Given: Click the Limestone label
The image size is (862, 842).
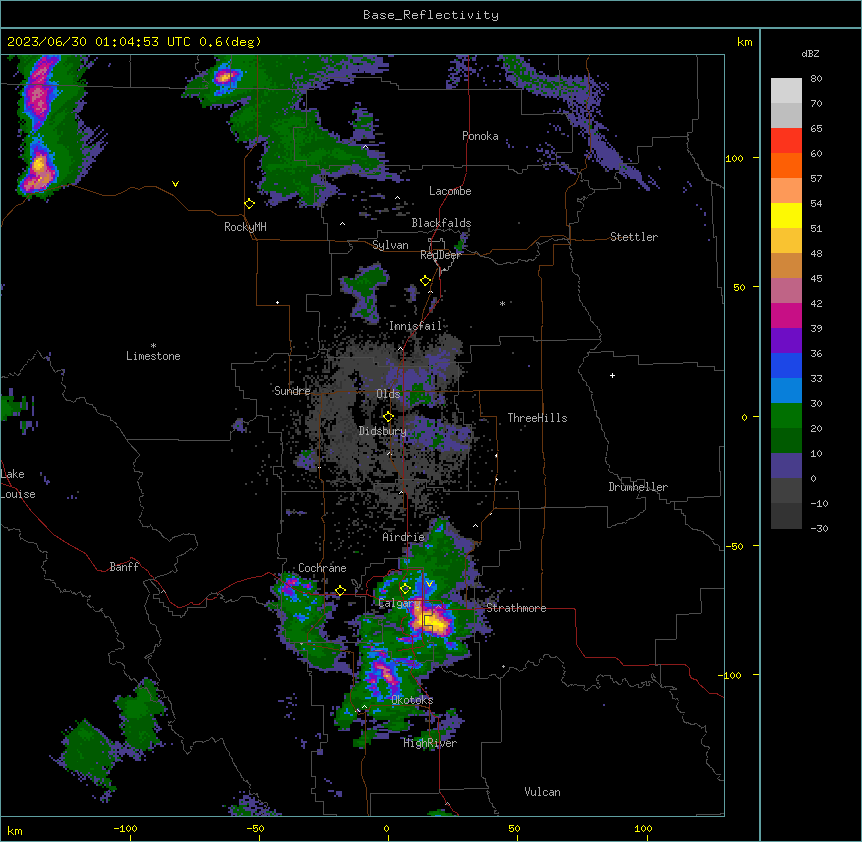Looking at the screenshot, I should 153,356.
